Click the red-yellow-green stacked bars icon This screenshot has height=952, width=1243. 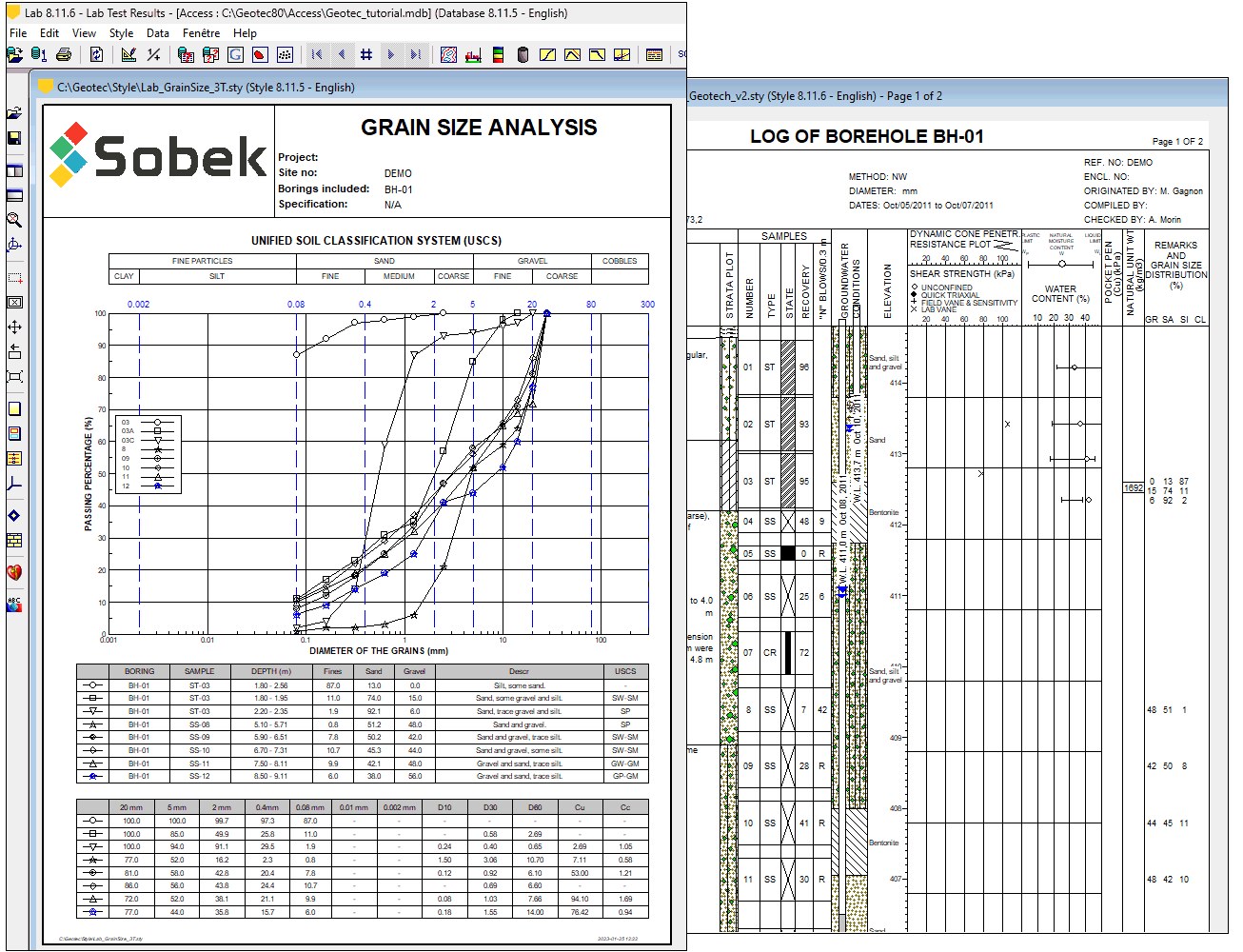498,55
